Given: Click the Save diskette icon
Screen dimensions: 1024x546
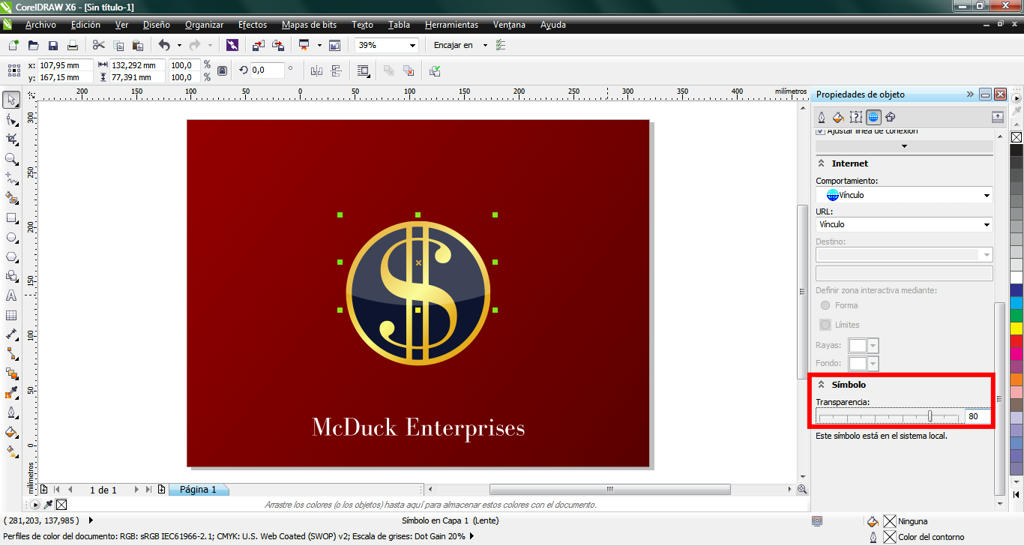Looking at the screenshot, I should tap(53, 45).
